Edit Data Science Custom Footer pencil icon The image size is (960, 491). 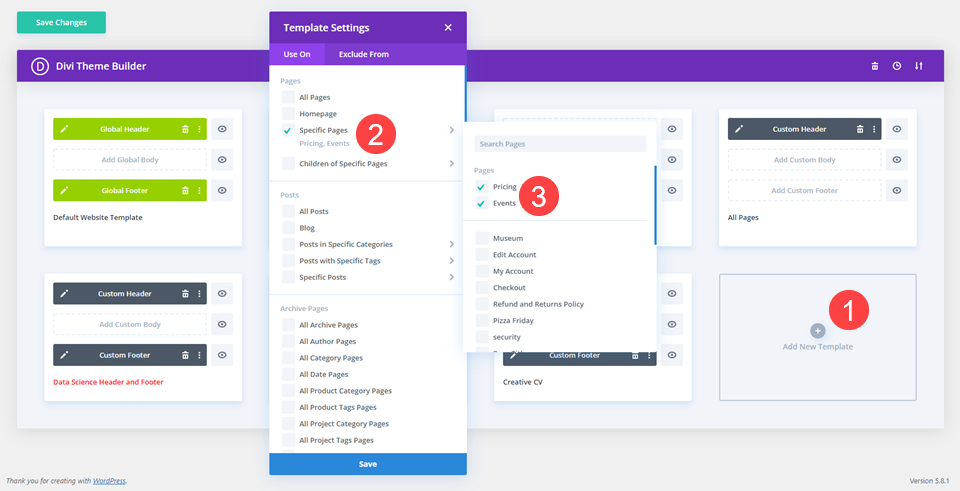64,355
